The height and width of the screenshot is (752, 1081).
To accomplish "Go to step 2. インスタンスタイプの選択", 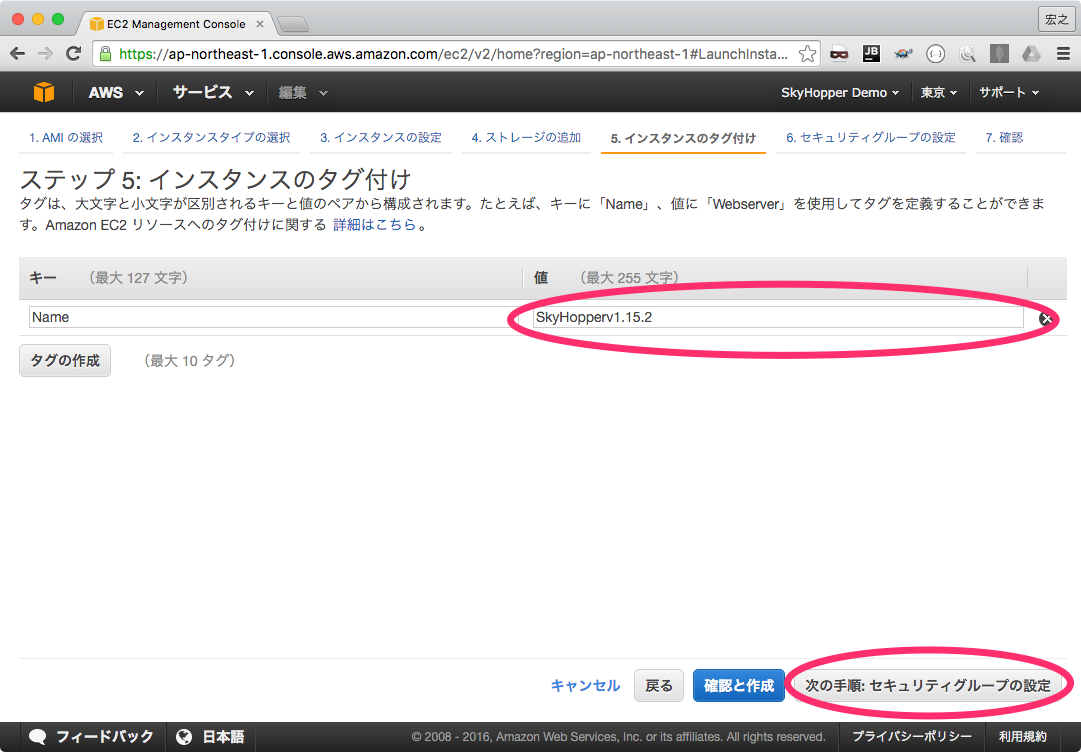I will coord(212,138).
